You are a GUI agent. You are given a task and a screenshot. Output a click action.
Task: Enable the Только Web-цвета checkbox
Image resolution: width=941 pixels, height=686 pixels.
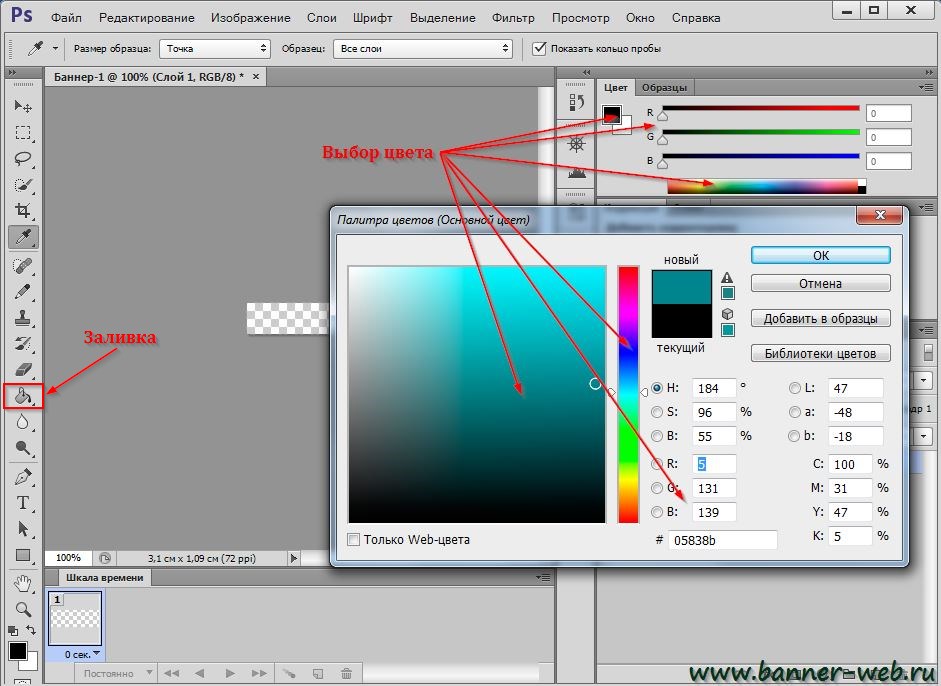pos(353,540)
